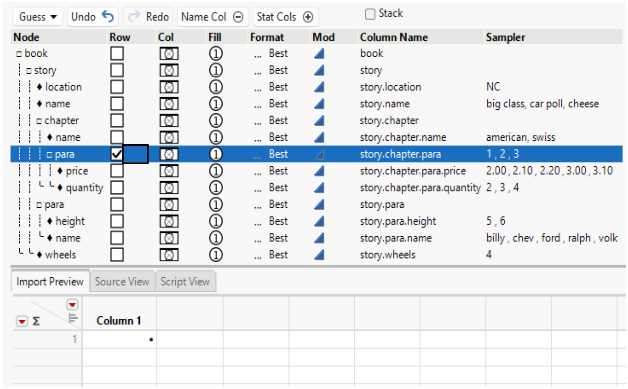
Task: Click the Mod triangle icon in the book row
Action: (x=319, y=53)
